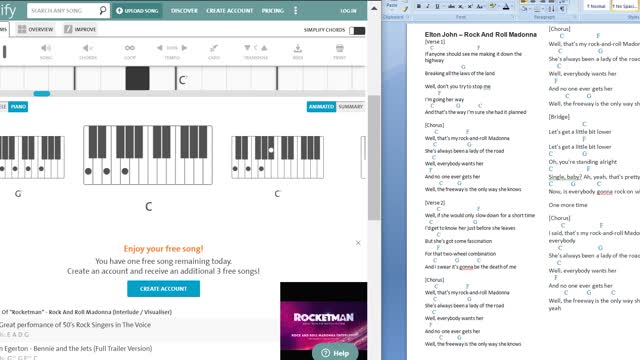Open the Discover menu item
Image resolution: width=640 pixels, height=360 pixels.
click(x=184, y=11)
